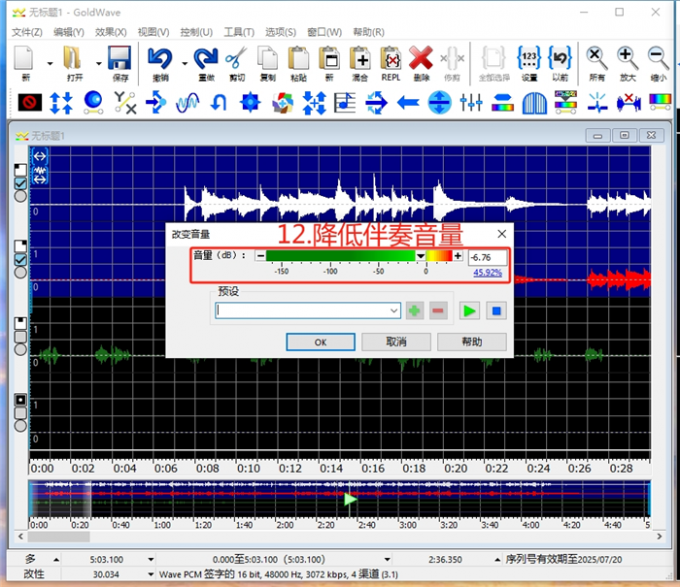
Task: Click the up arrow beside 多 in status bar
Action: 56,559
